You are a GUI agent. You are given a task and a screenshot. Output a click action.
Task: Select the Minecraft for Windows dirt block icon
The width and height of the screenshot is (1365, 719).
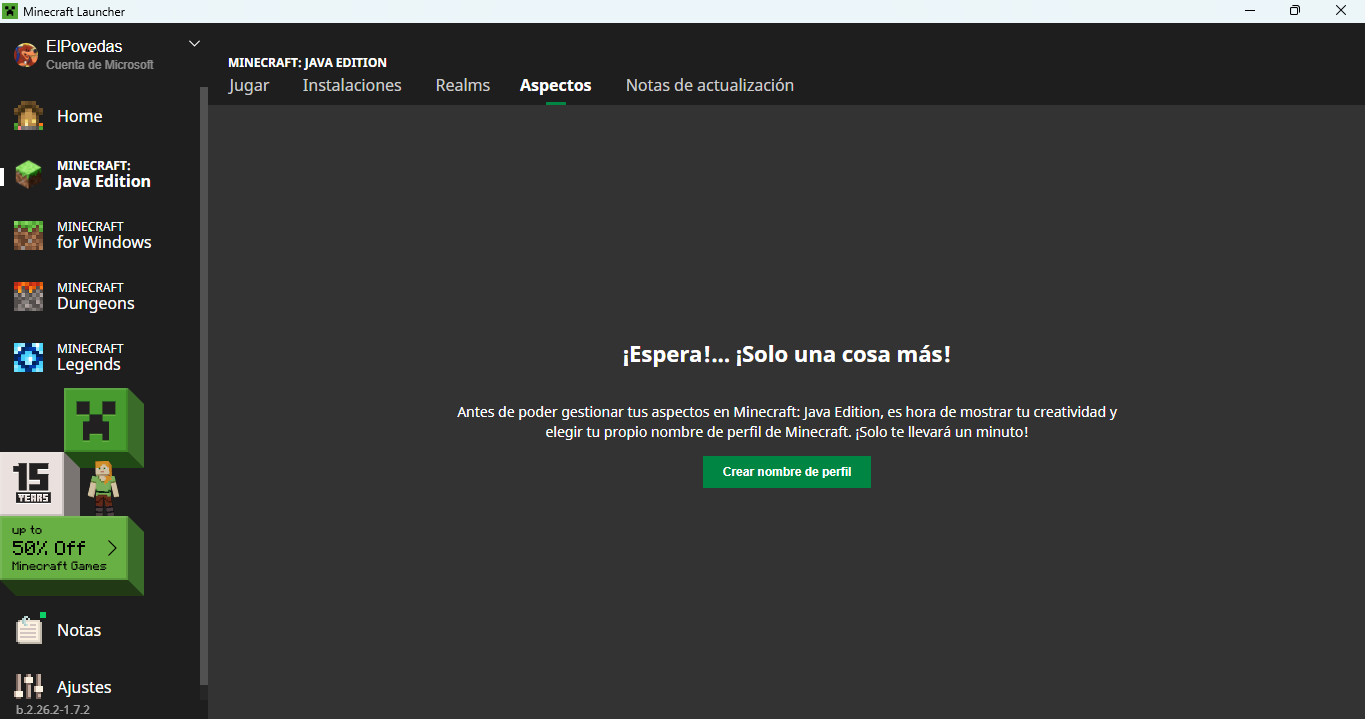pos(28,235)
